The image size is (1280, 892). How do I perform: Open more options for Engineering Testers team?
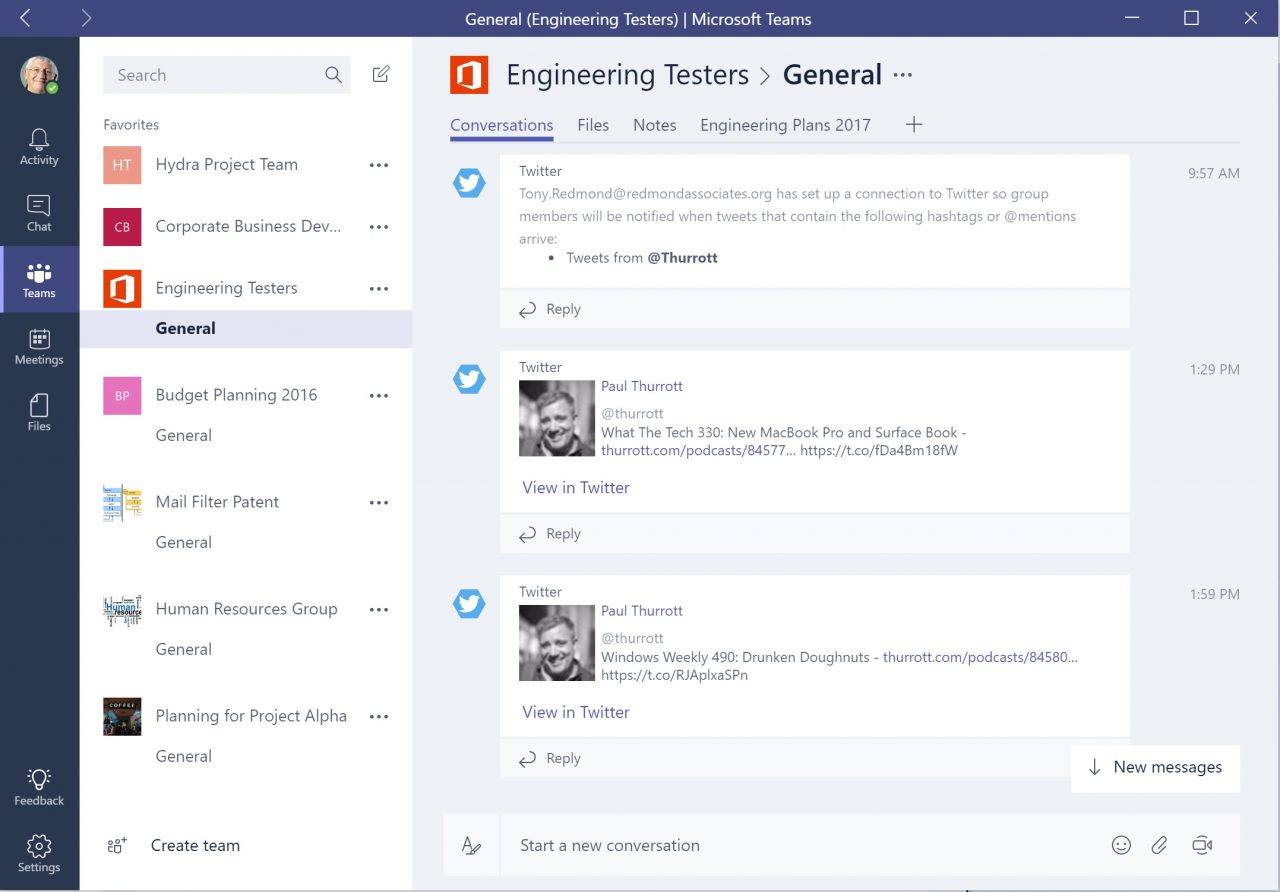(379, 288)
